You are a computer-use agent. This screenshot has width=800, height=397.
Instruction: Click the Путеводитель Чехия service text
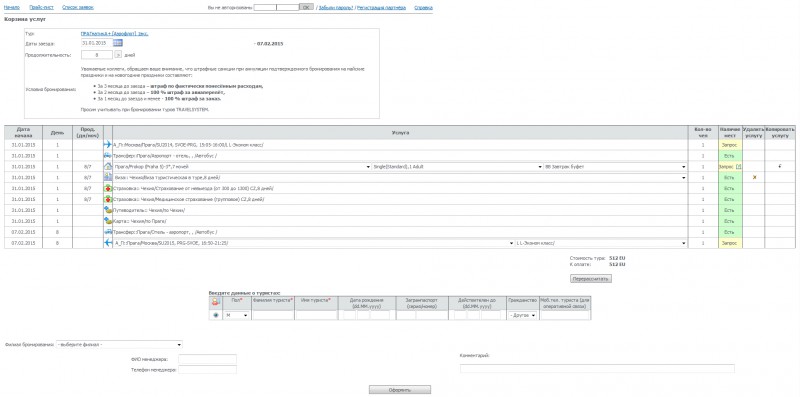149,210
